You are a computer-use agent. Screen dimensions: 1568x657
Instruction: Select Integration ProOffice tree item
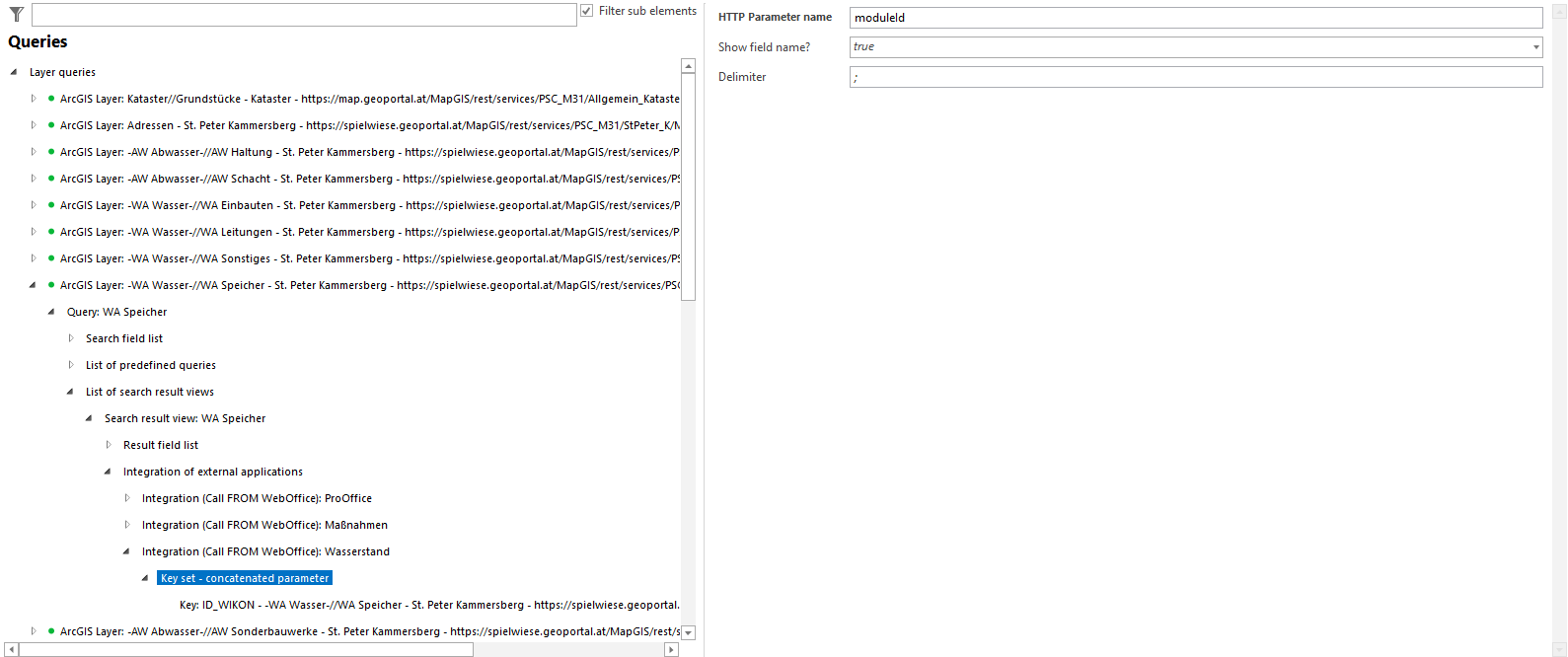pos(257,498)
